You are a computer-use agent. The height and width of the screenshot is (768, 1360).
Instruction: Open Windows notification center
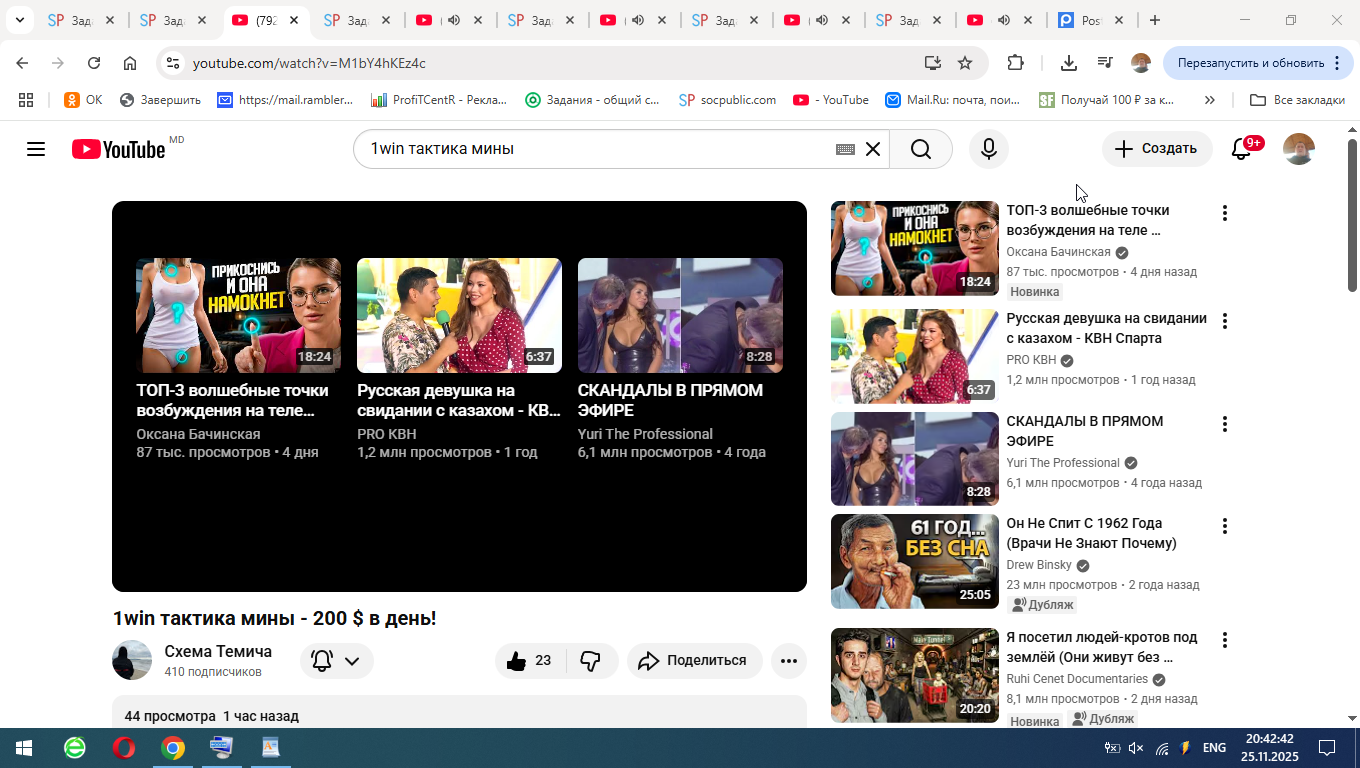[1326, 748]
